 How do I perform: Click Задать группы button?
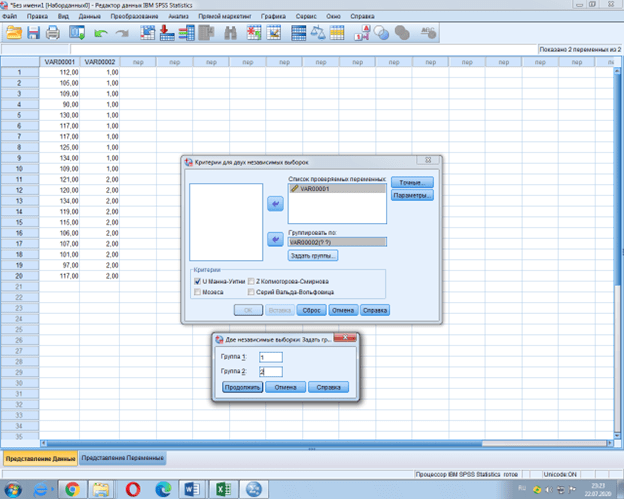click(x=313, y=255)
